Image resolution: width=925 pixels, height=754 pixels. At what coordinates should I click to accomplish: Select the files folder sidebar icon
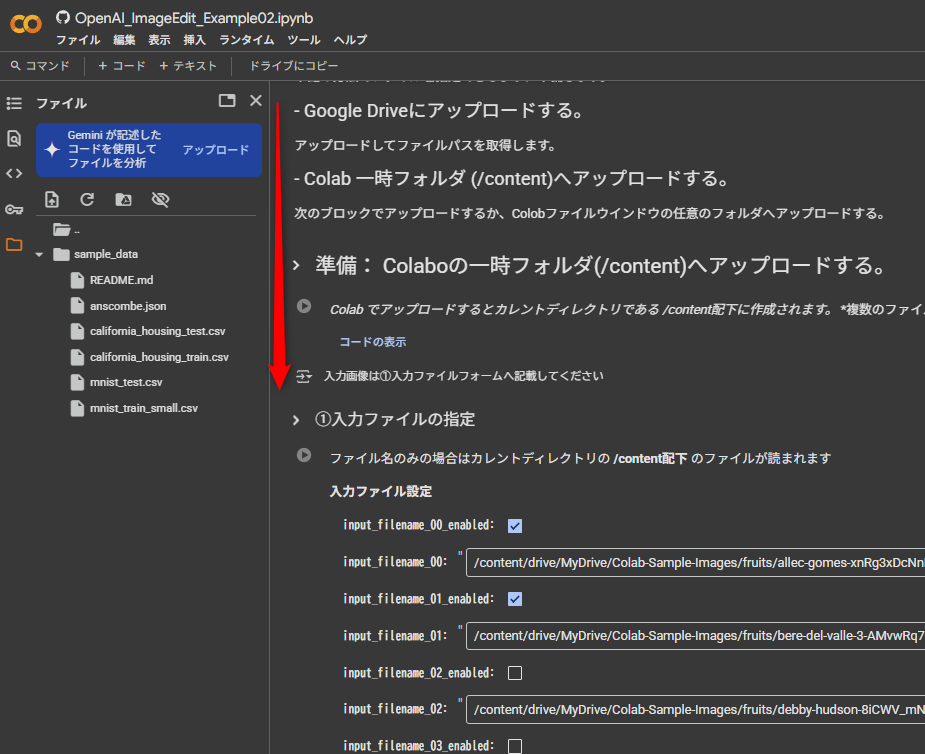point(14,244)
